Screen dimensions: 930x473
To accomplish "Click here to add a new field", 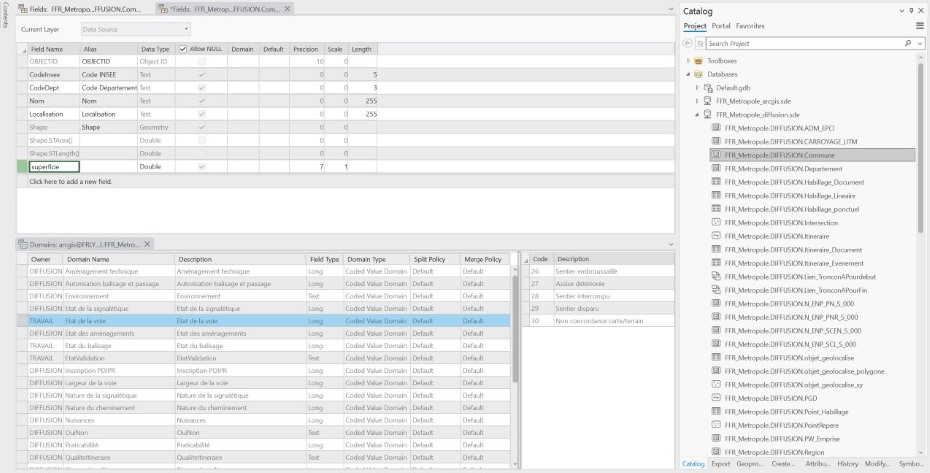I will coord(71,181).
